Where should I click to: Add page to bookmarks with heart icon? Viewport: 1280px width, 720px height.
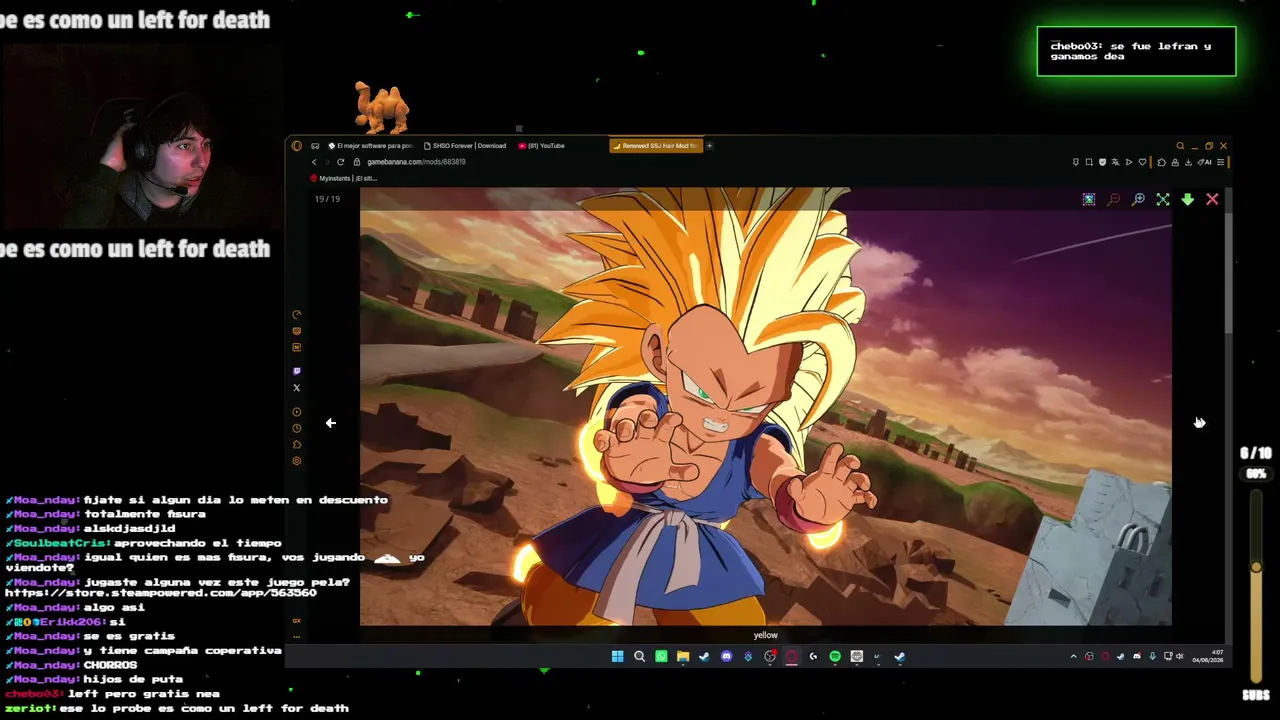pos(1143,162)
